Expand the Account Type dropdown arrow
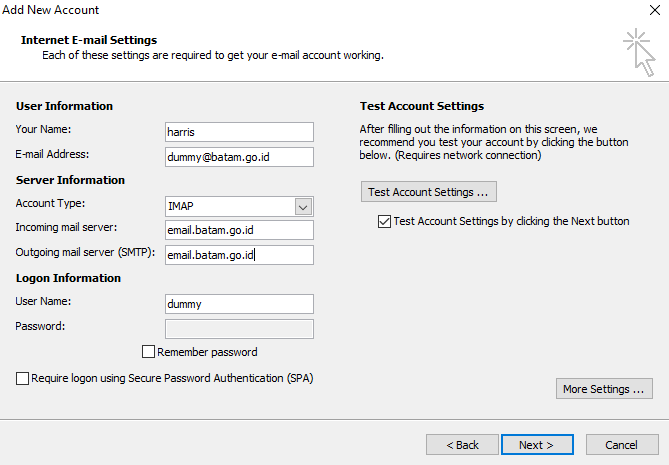This screenshot has height=465, width=669. pyautogui.click(x=303, y=206)
